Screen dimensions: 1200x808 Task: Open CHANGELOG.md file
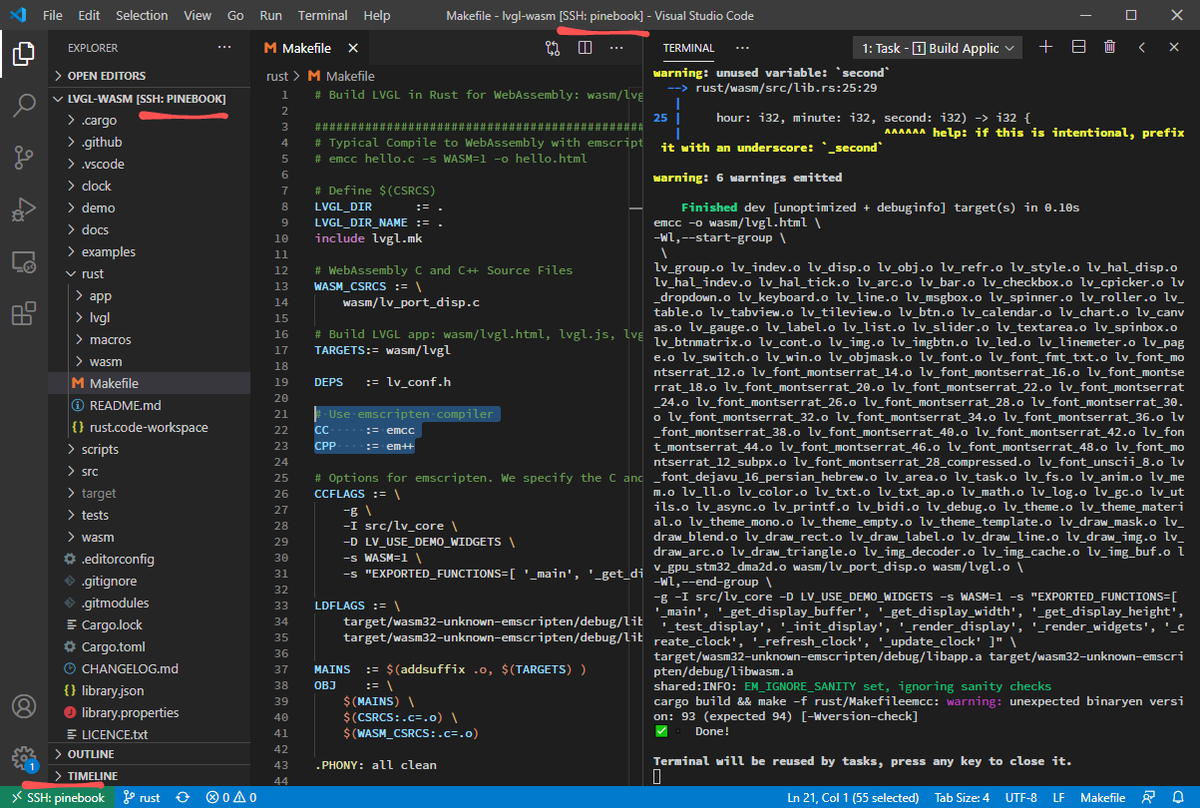click(148, 669)
